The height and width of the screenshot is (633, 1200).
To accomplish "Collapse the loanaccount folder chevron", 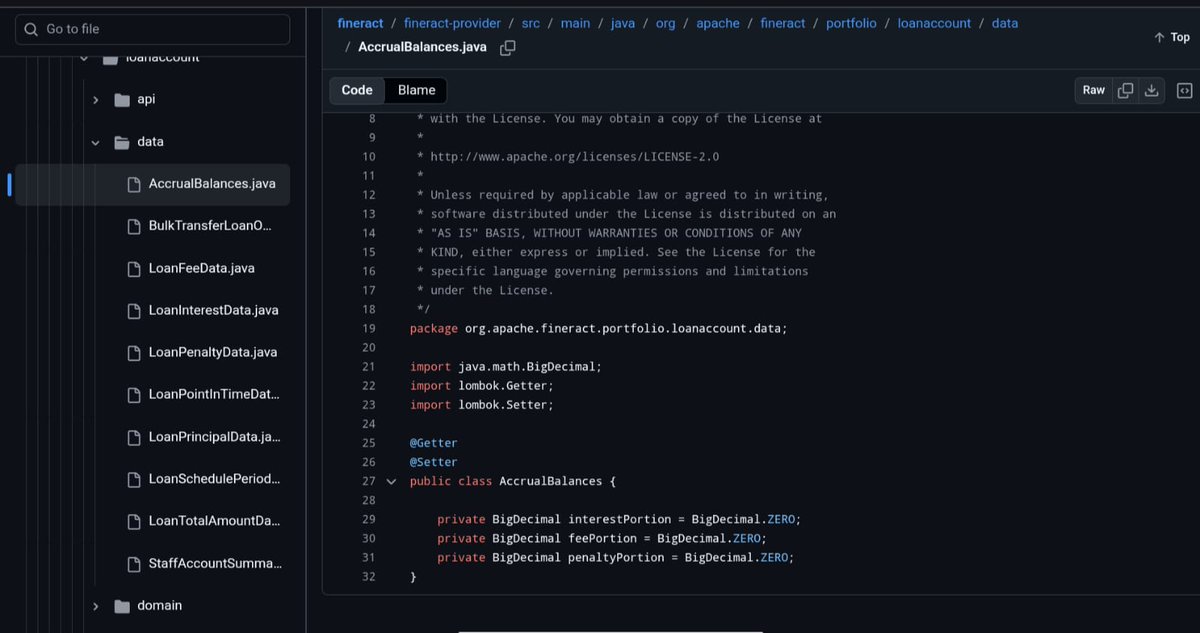I will click(x=84, y=58).
